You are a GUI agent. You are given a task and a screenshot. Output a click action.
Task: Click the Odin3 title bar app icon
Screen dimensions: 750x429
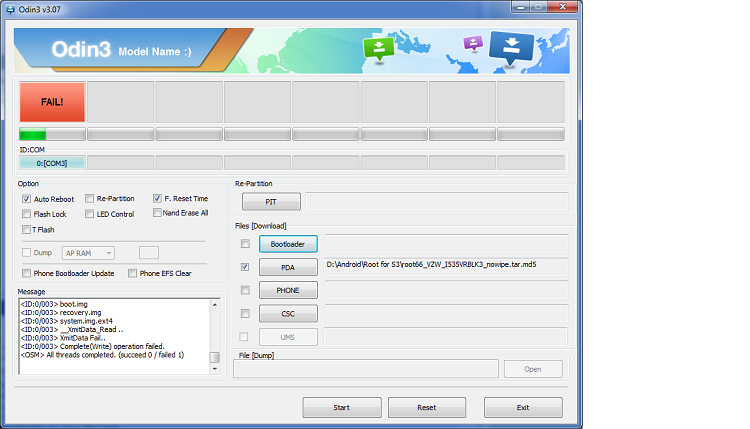pyautogui.click(x=9, y=8)
